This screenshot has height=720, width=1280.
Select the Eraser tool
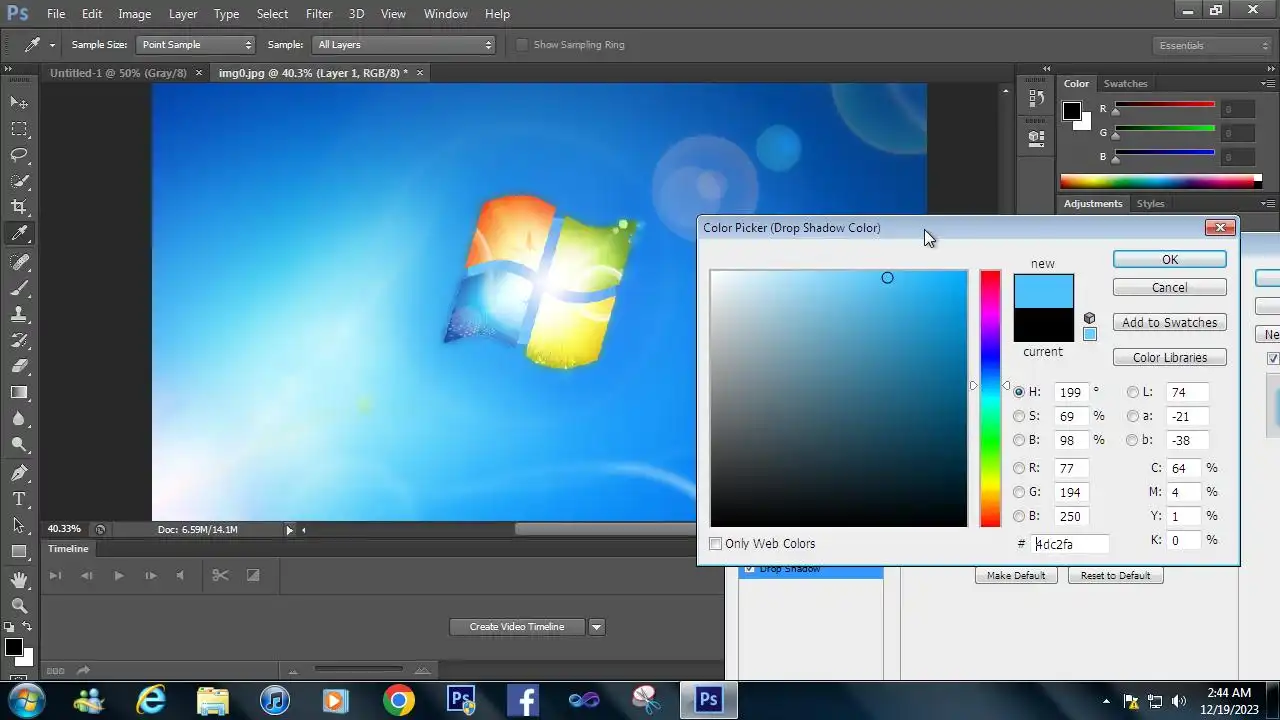pyautogui.click(x=19, y=366)
